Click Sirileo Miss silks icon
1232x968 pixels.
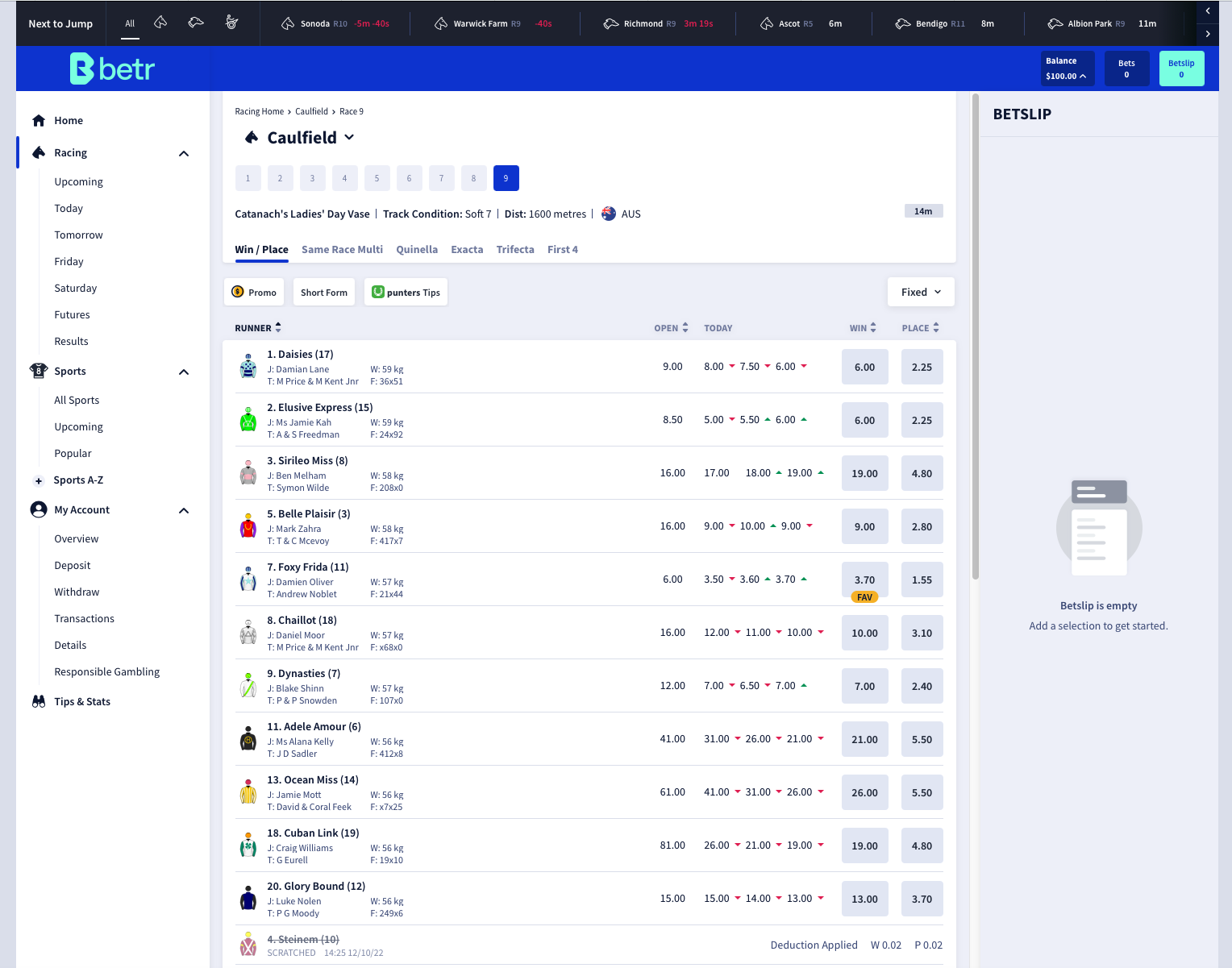[x=248, y=473]
